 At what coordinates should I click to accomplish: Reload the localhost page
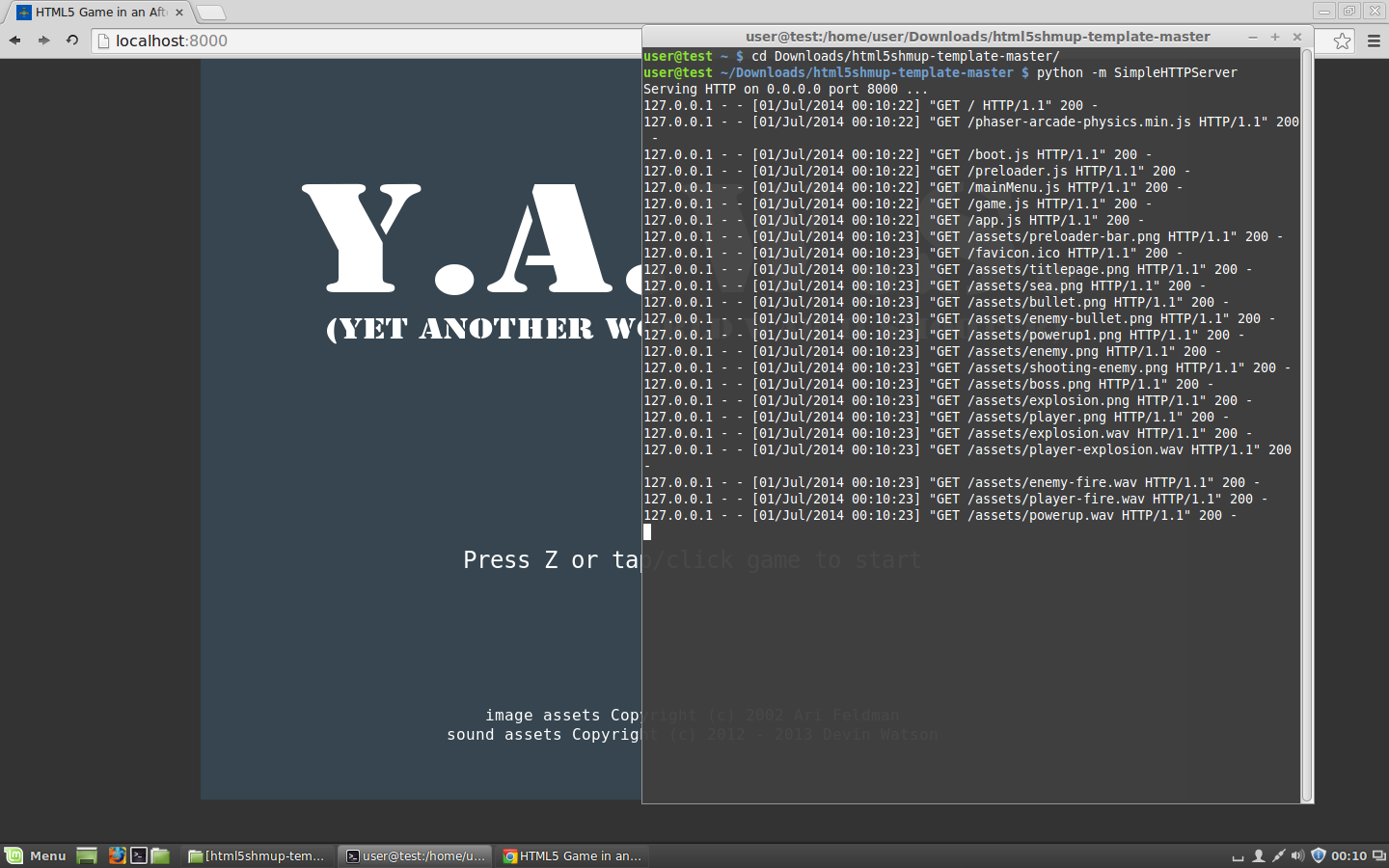72,41
